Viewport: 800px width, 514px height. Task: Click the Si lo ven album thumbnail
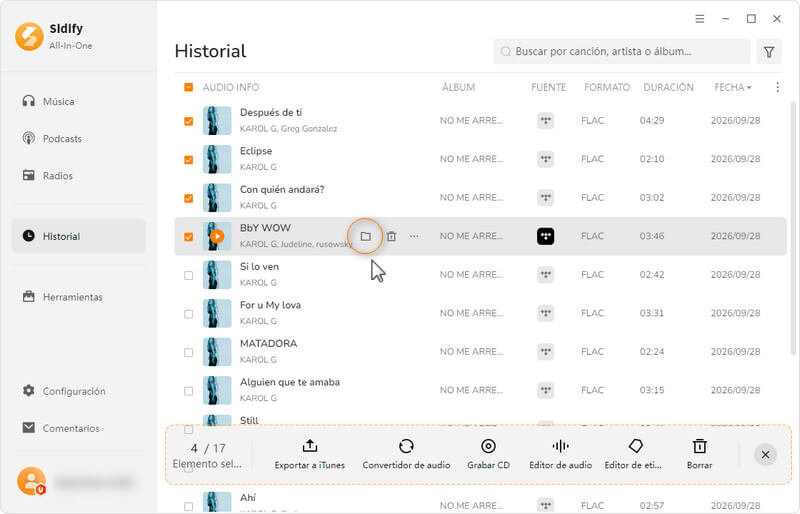[x=217, y=274]
